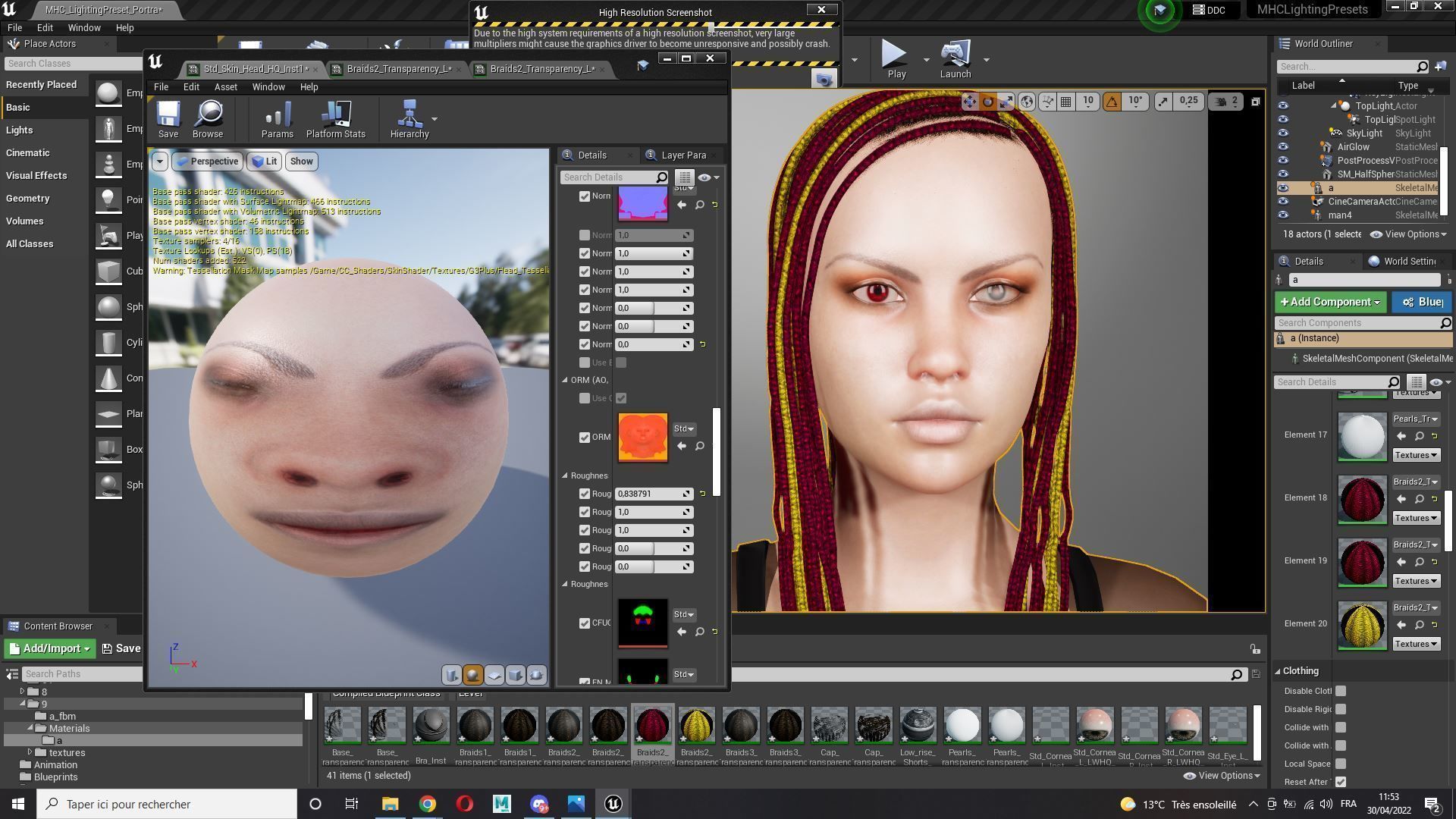Collapse the Clothing section
The image size is (1456, 819).
pos(1279,671)
